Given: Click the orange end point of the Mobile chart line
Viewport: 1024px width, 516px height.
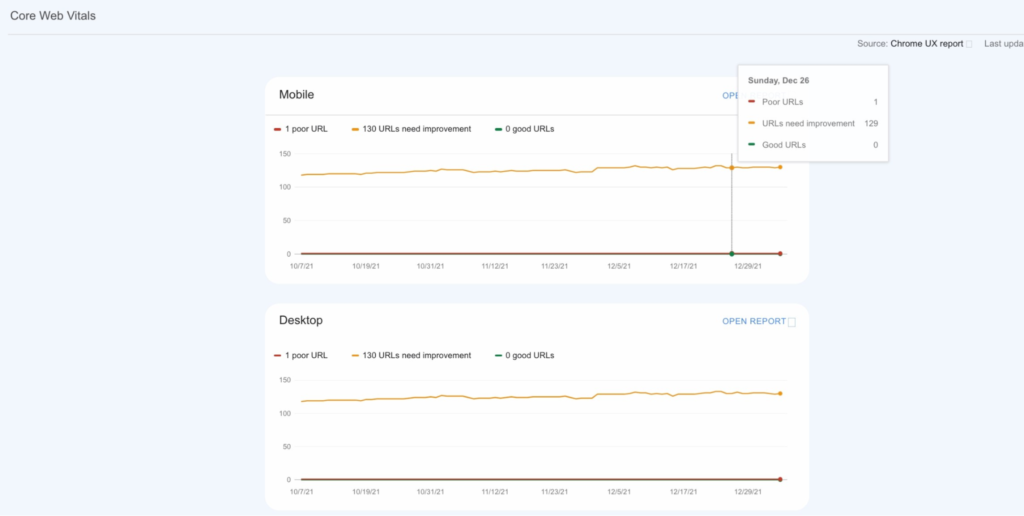Looking at the screenshot, I should [x=780, y=167].
